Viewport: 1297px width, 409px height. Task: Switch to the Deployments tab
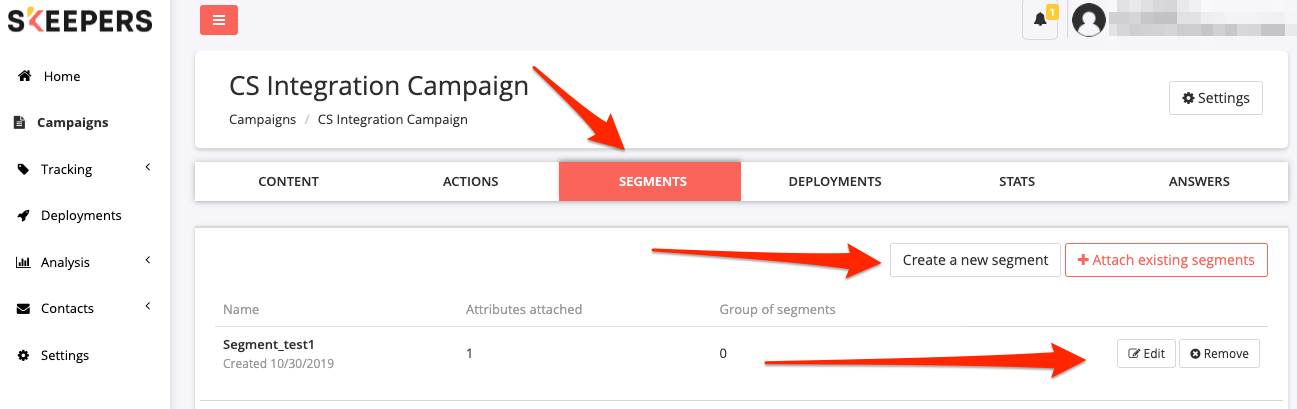[835, 182]
